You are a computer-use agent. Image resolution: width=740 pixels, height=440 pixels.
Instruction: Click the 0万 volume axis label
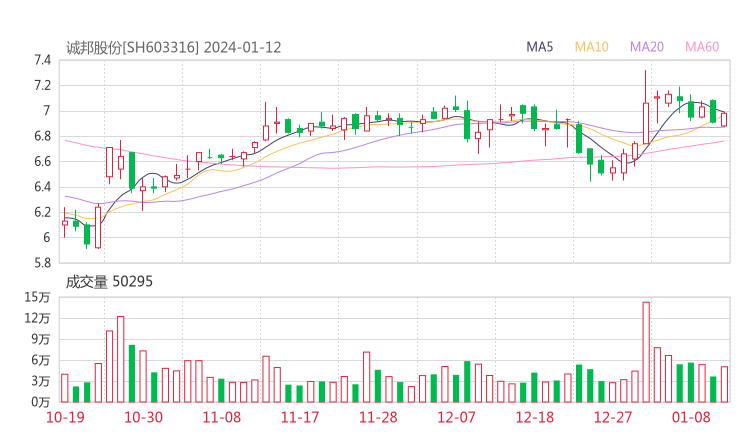(41, 402)
